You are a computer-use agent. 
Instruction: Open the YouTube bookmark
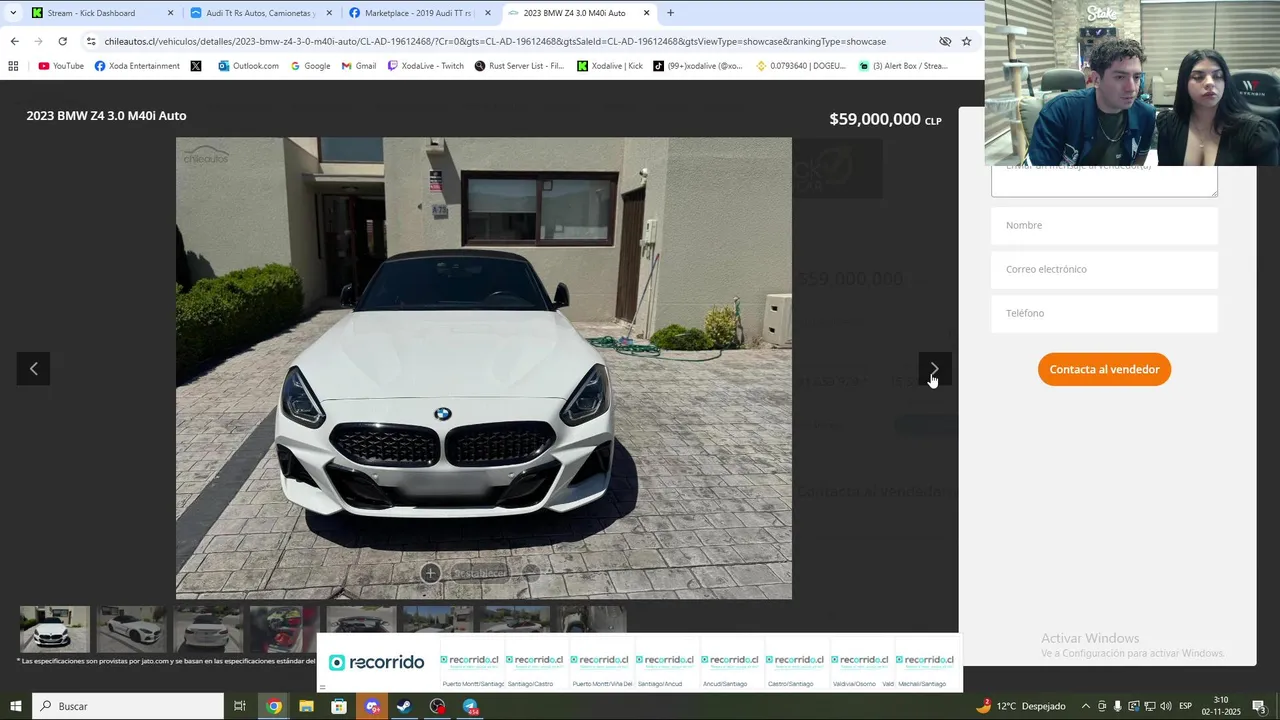point(60,66)
